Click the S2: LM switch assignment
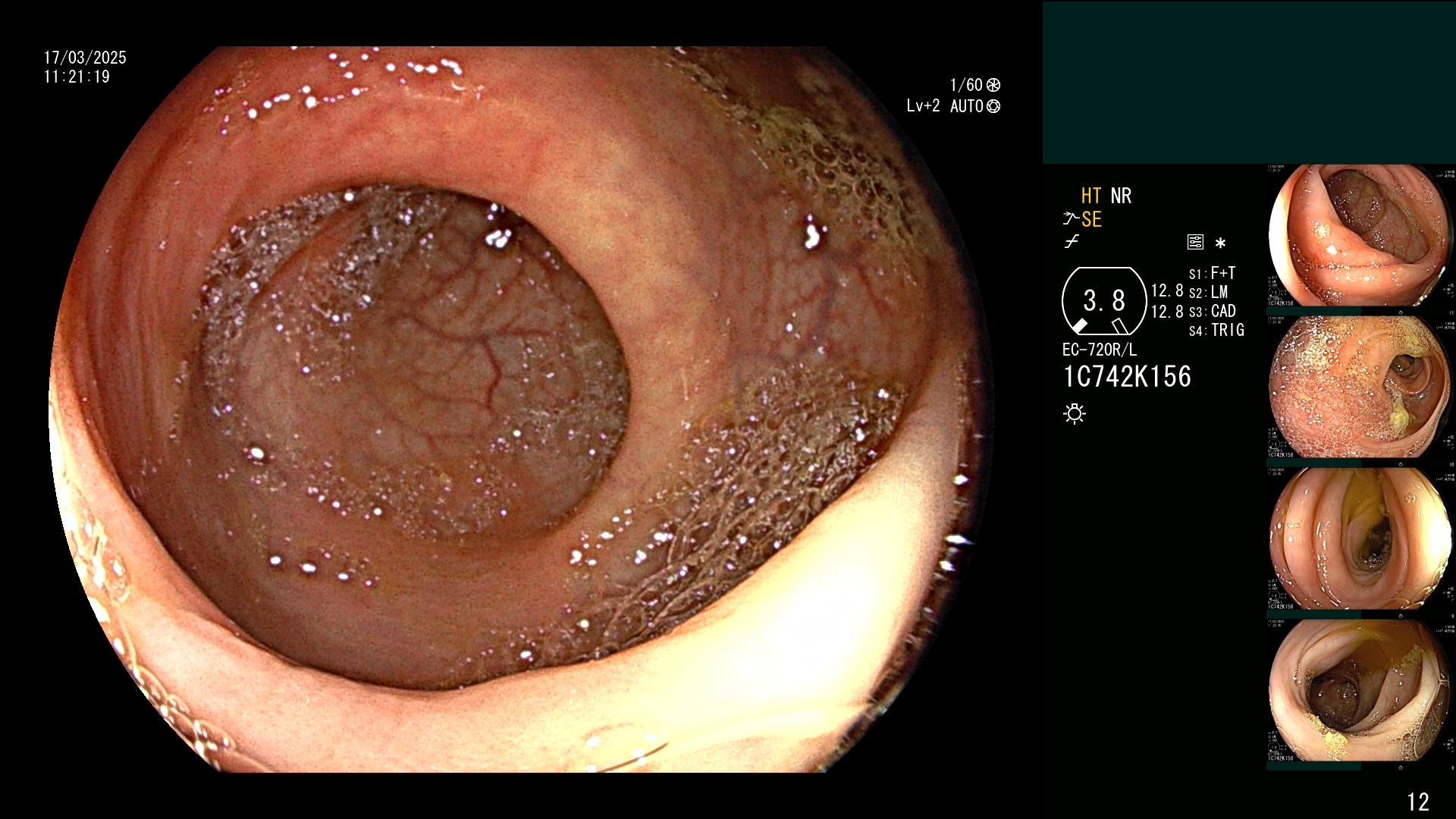The image size is (1456, 819). click(1208, 292)
